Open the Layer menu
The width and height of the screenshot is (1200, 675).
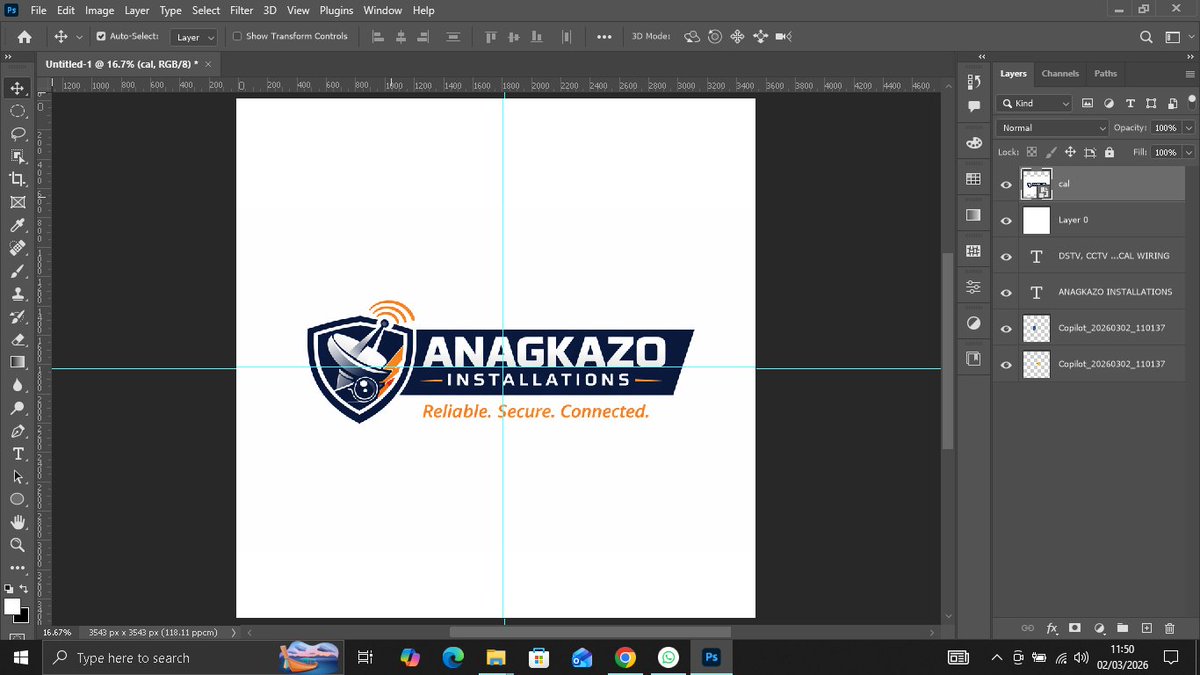(137, 10)
